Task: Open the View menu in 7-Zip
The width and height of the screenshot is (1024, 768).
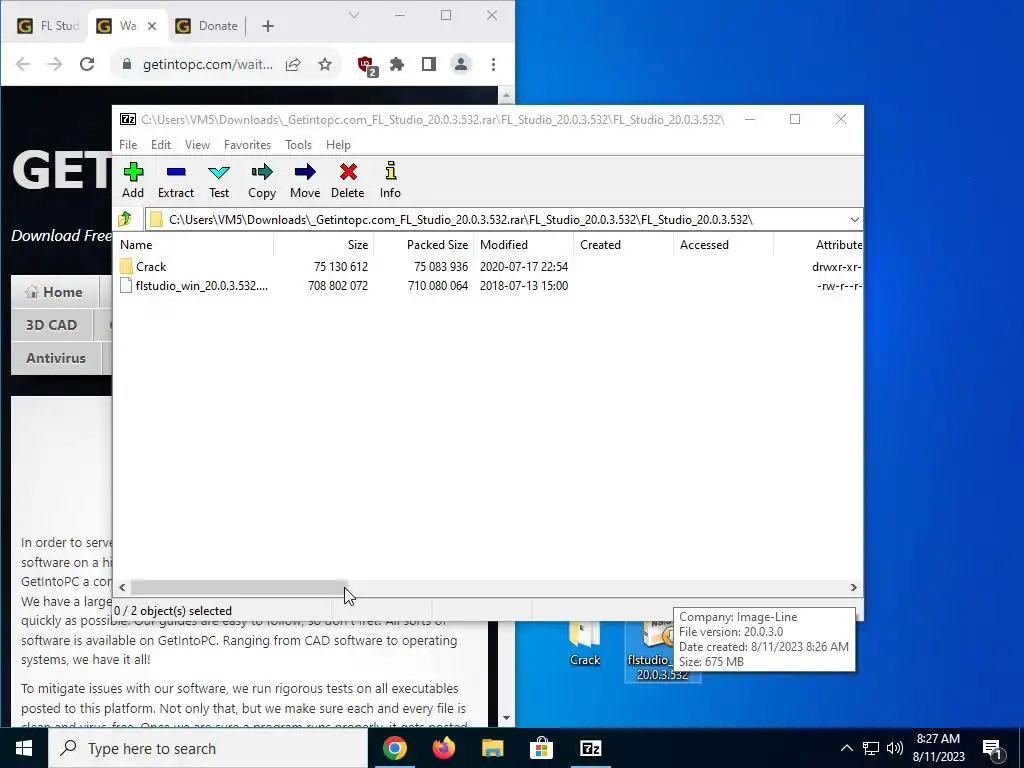Action: 197,145
